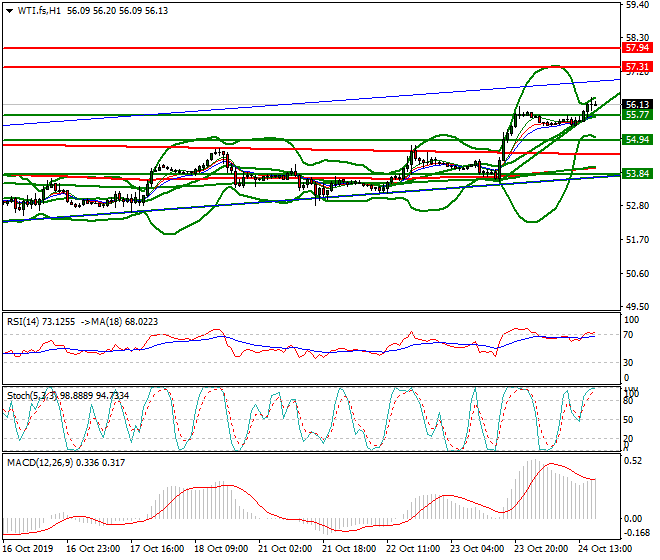Image resolution: width=660 pixels, height=560 pixels.
Task: Select the 23 Oct 04:00 time axis label
Action: (x=477, y=549)
